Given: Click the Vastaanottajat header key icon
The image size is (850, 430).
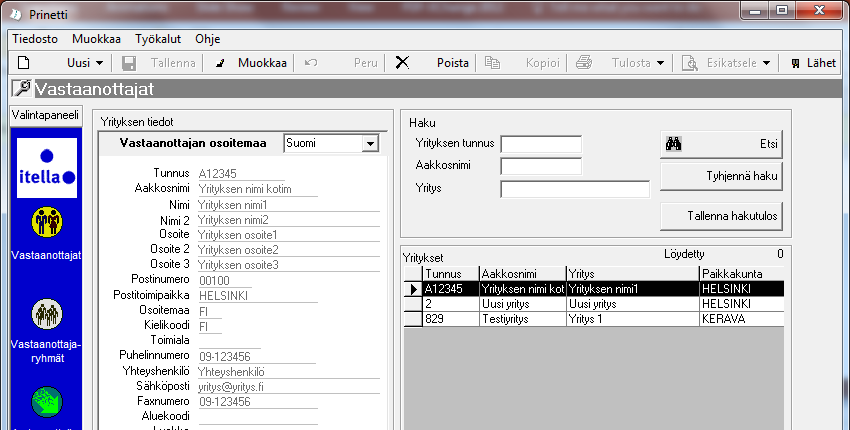Looking at the screenshot, I should (x=22, y=88).
